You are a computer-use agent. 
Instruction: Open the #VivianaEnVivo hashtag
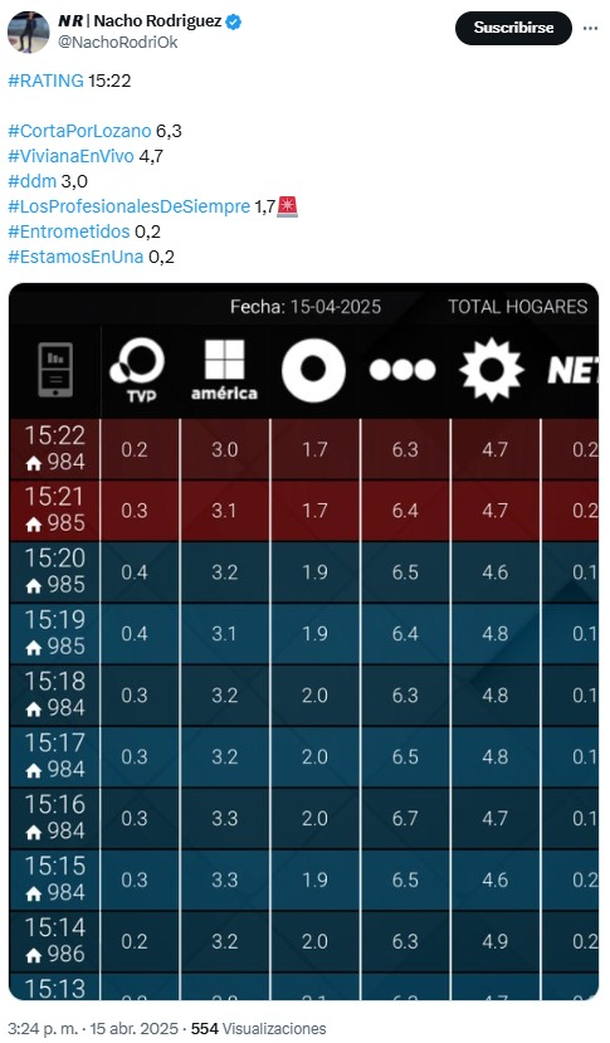[70, 156]
